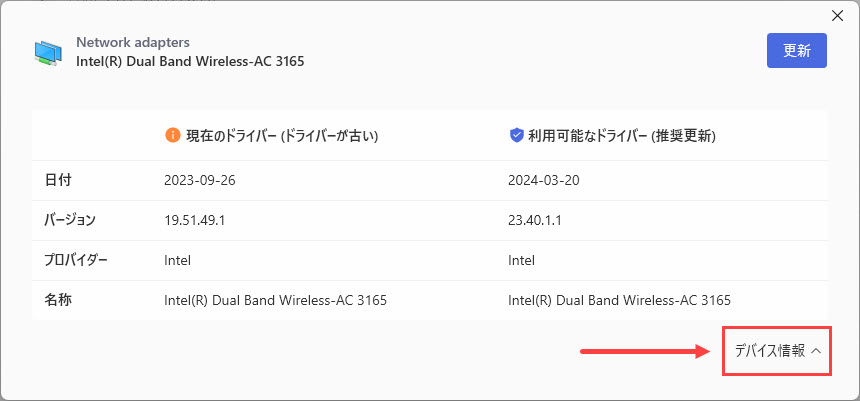This screenshot has height=401, width=860.
Task: Click the バージョン row label
Action: coord(70,221)
